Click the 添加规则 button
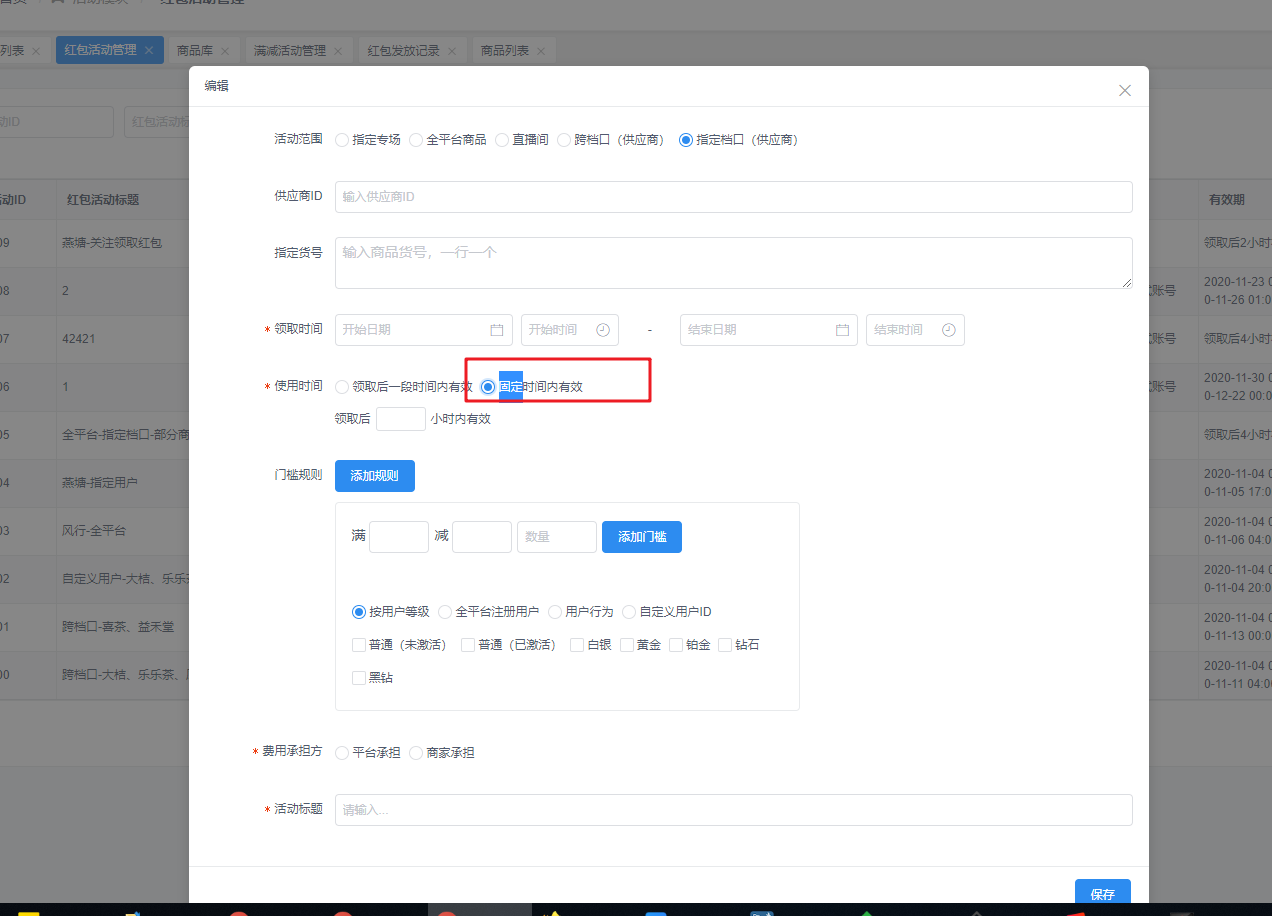 coord(375,476)
